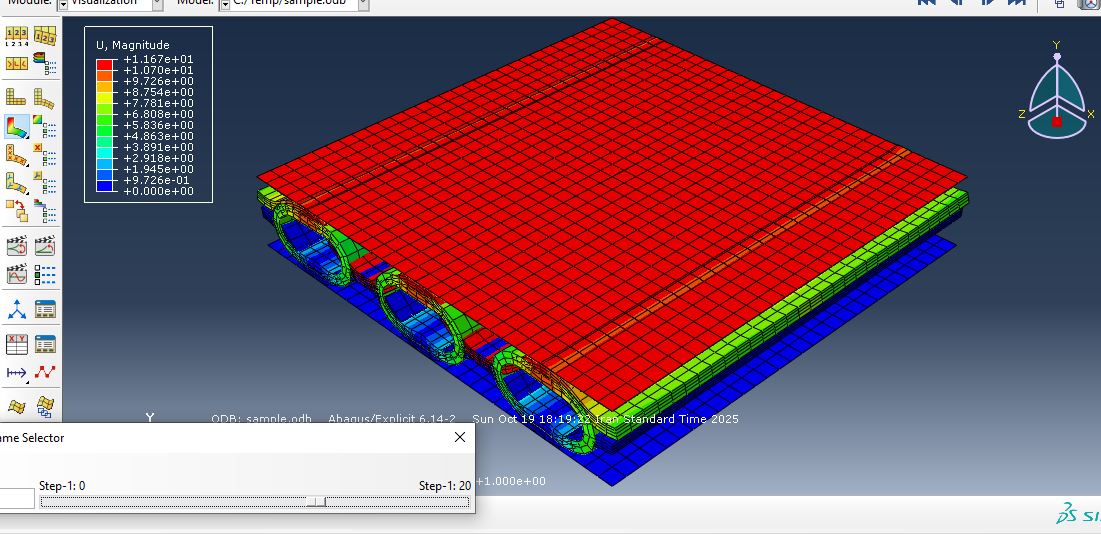Click the frame number input field
The width and height of the screenshot is (1101, 534).
click(x=15, y=499)
